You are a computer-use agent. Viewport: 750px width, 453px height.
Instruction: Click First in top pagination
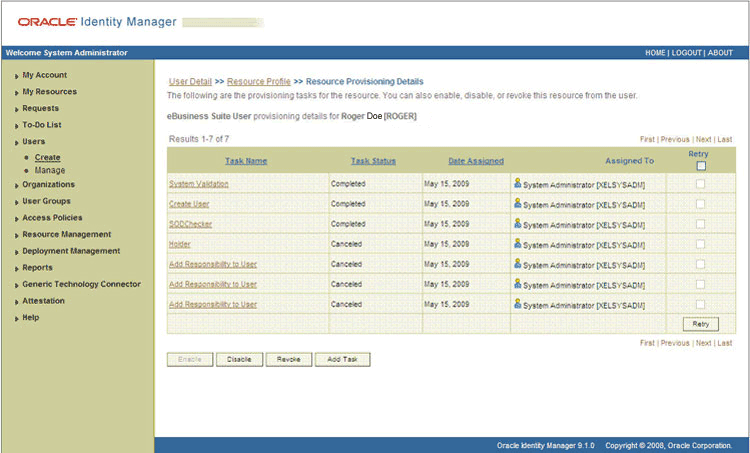click(x=647, y=139)
